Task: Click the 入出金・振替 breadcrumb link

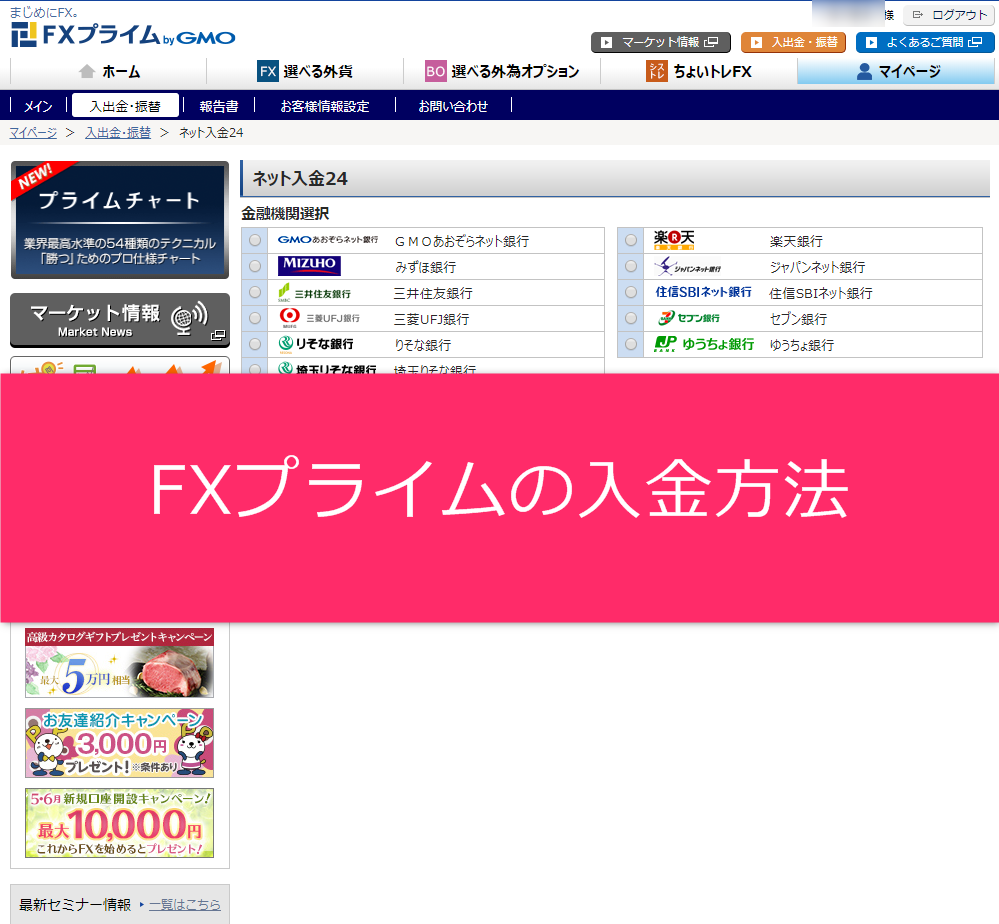Action: [118, 133]
